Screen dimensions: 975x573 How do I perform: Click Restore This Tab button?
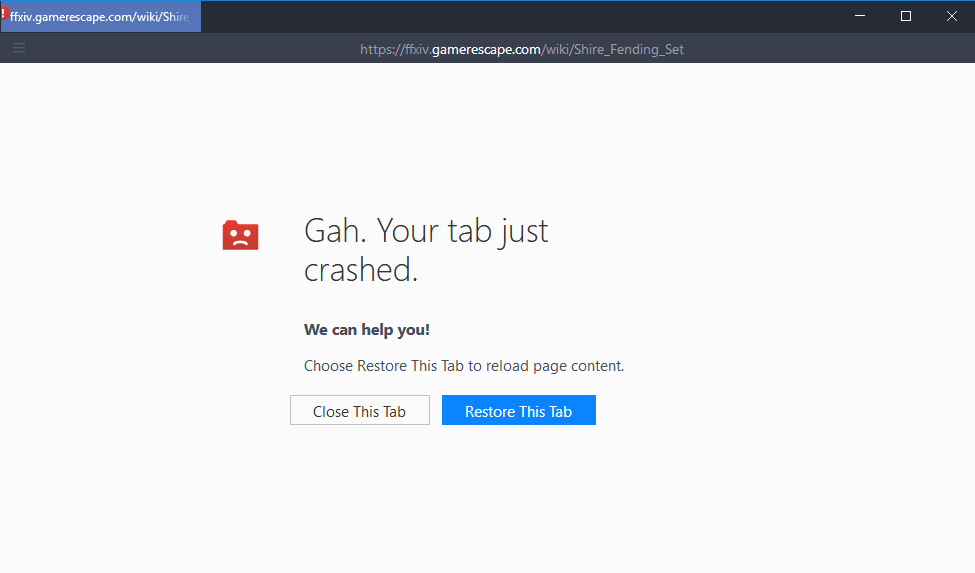pyautogui.click(x=519, y=410)
